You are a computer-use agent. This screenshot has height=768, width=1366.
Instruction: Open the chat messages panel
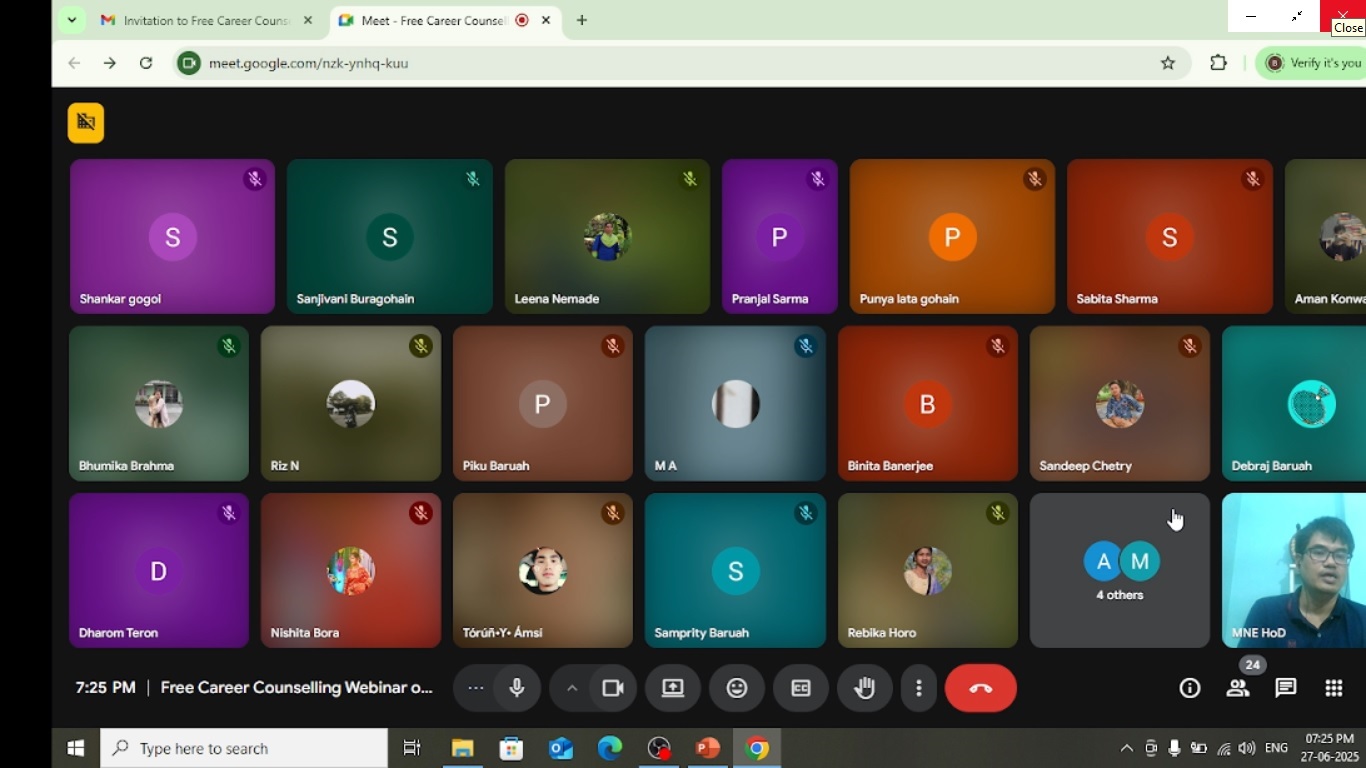(x=1286, y=688)
